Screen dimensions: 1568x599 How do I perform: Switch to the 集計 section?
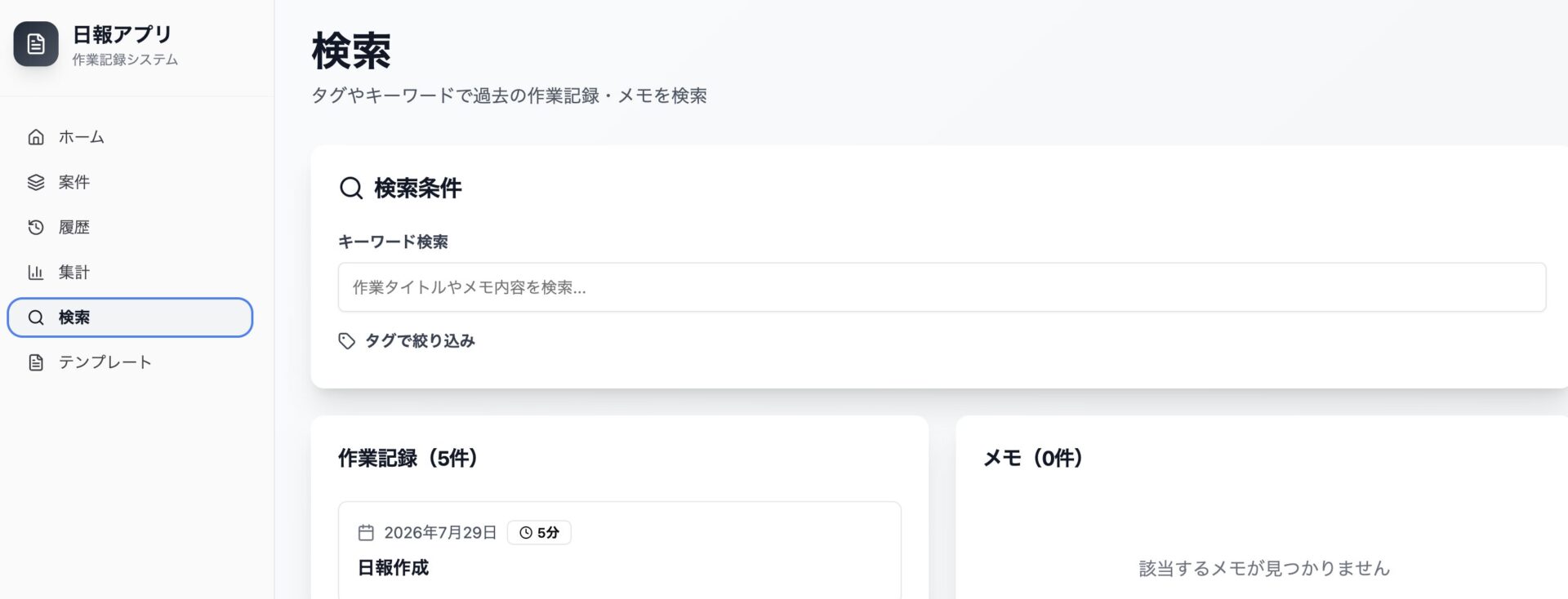tap(130, 272)
